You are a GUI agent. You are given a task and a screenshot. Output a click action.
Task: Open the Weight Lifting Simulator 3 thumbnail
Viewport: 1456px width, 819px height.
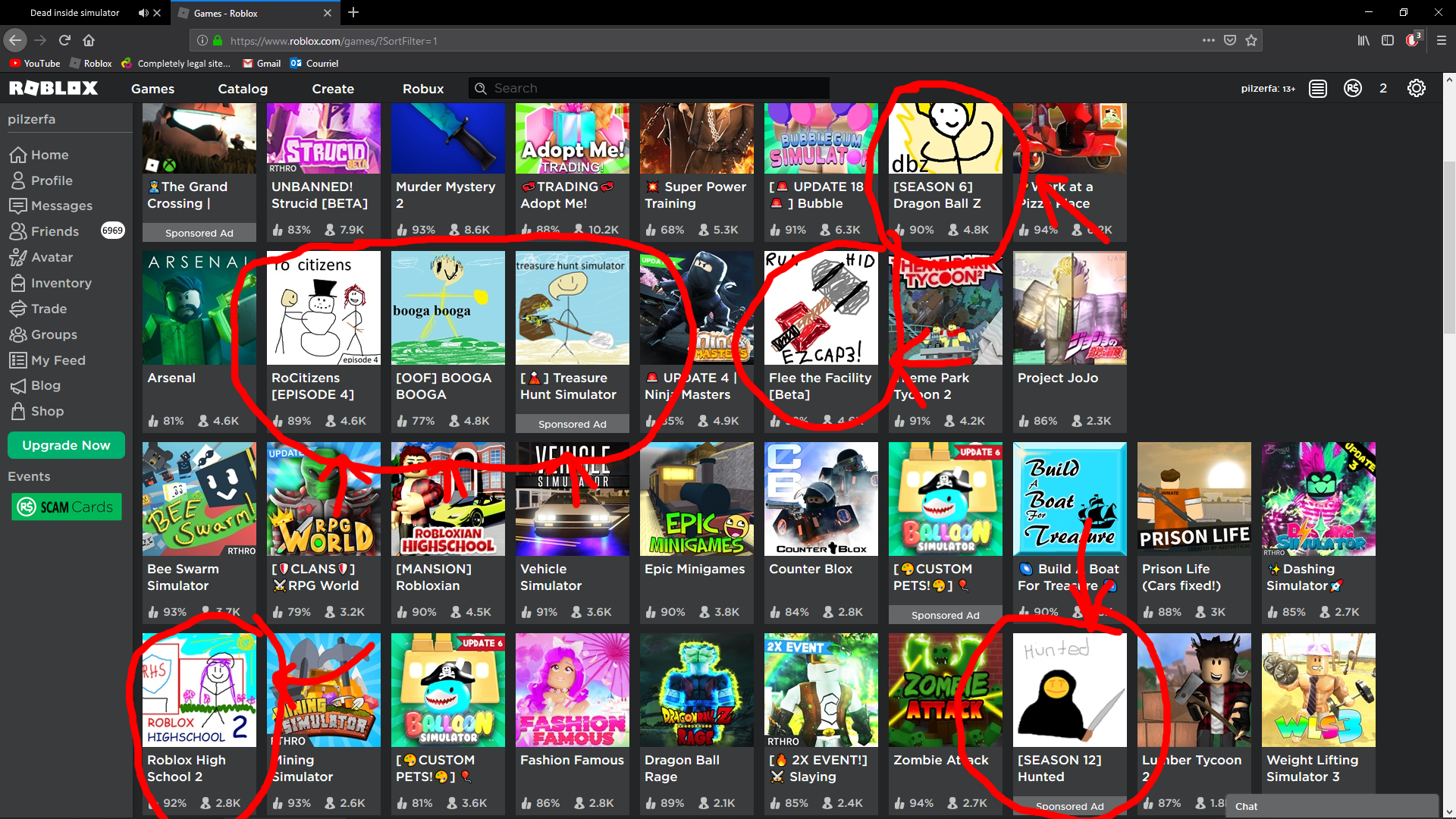tap(1319, 690)
